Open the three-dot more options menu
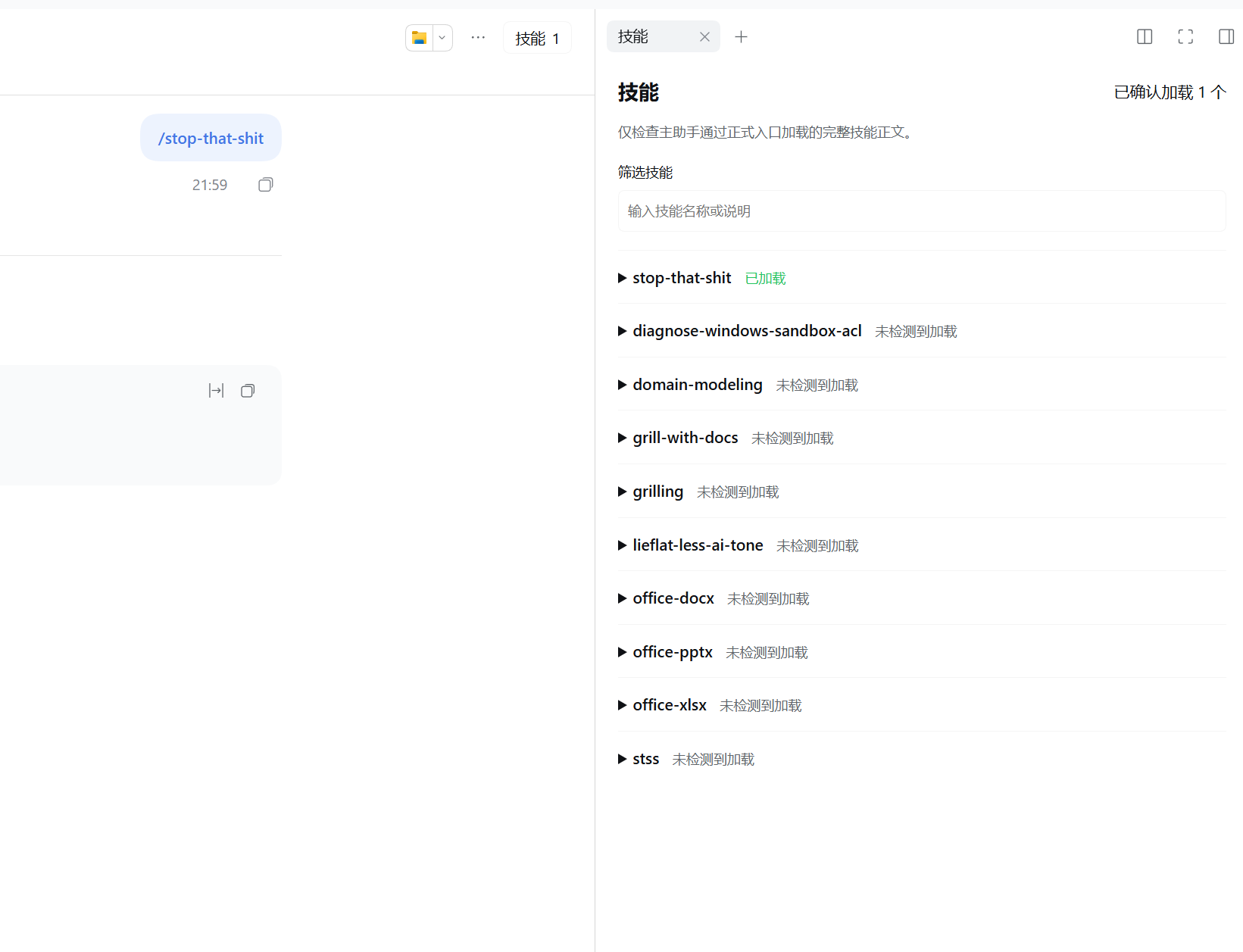 coord(478,37)
